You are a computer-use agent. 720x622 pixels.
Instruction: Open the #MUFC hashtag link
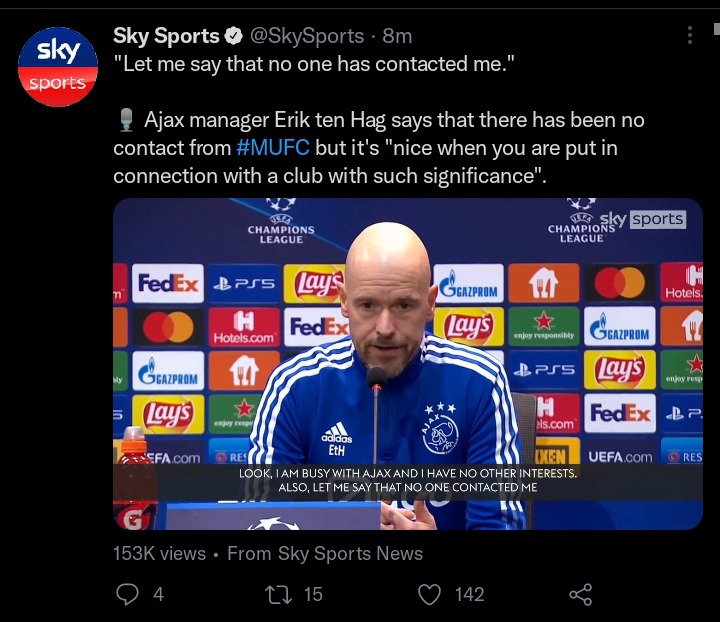click(x=273, y=148)
